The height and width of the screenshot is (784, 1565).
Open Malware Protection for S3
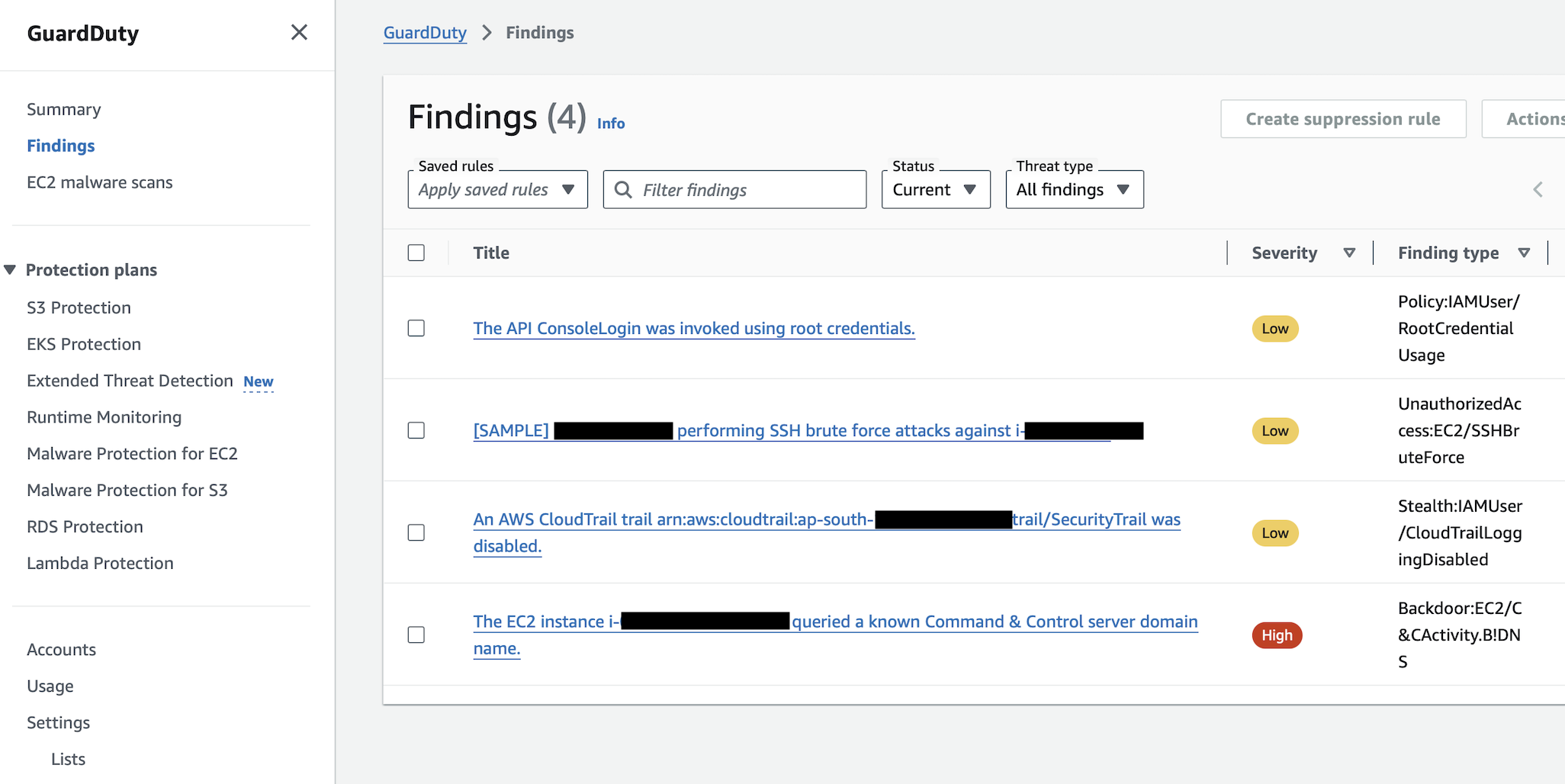(x=127, y=490)
